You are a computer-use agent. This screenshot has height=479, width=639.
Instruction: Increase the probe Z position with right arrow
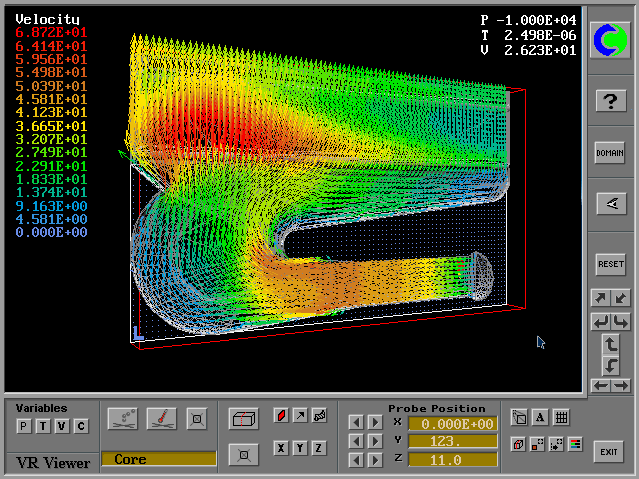(x=374, y=460)
